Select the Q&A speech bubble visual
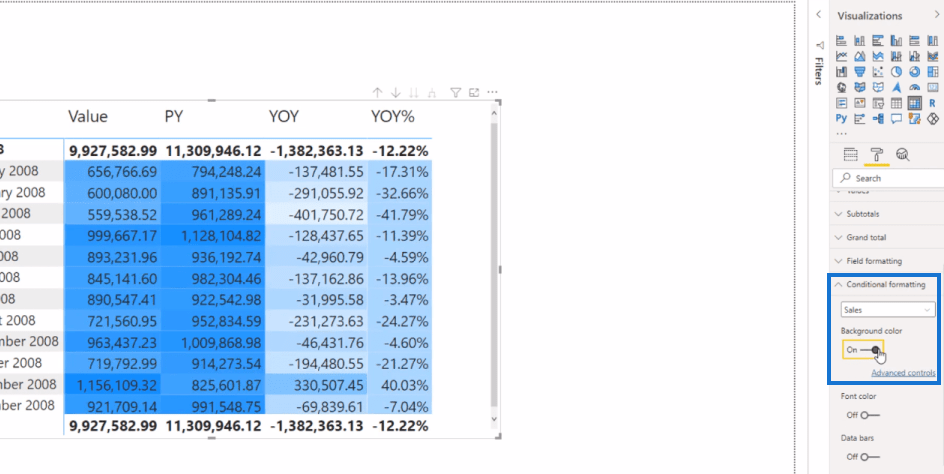 click(x=896, y=119)
